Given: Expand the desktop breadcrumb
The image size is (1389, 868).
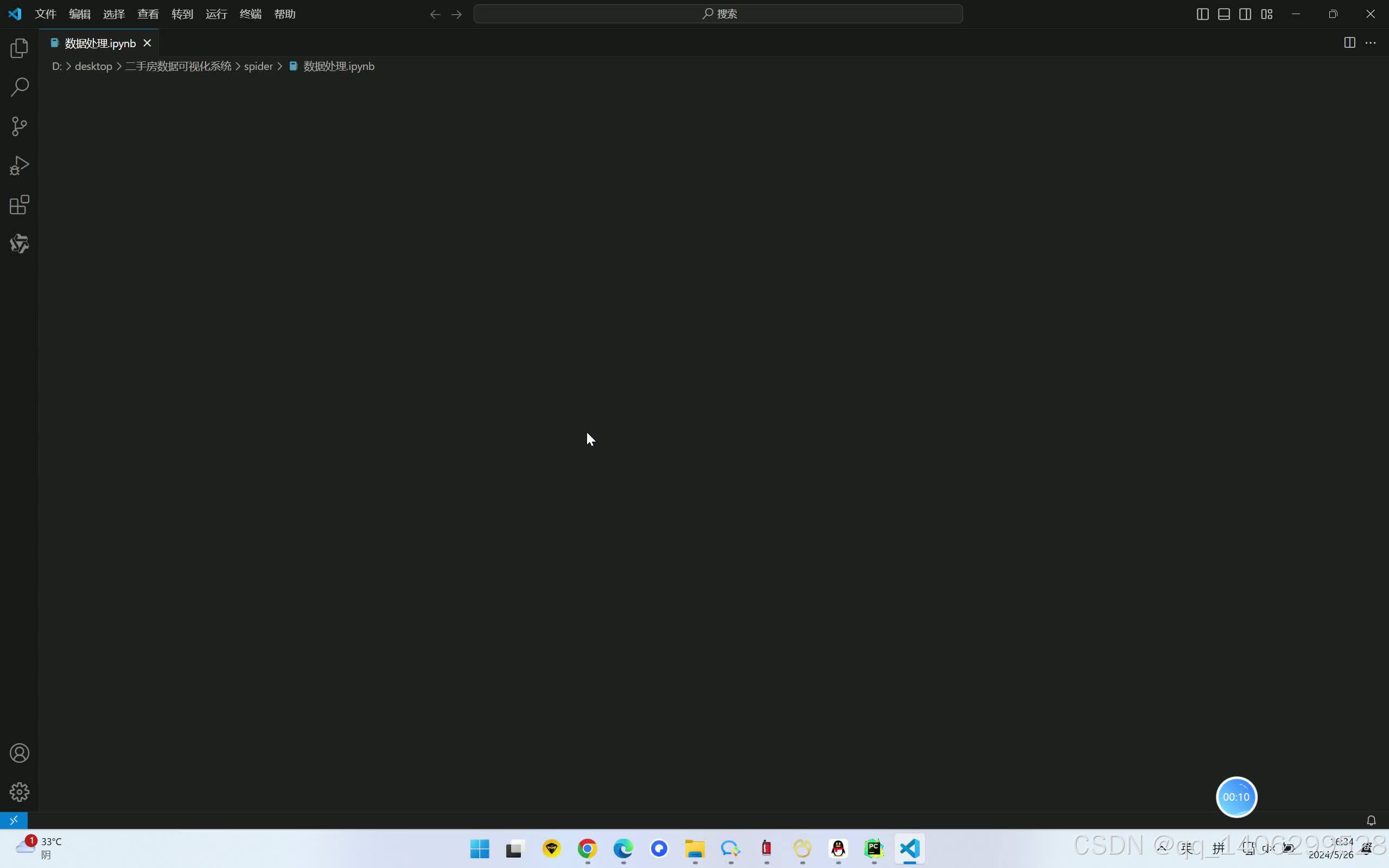Looking at the screenshot, I should (x=93, y=66).
